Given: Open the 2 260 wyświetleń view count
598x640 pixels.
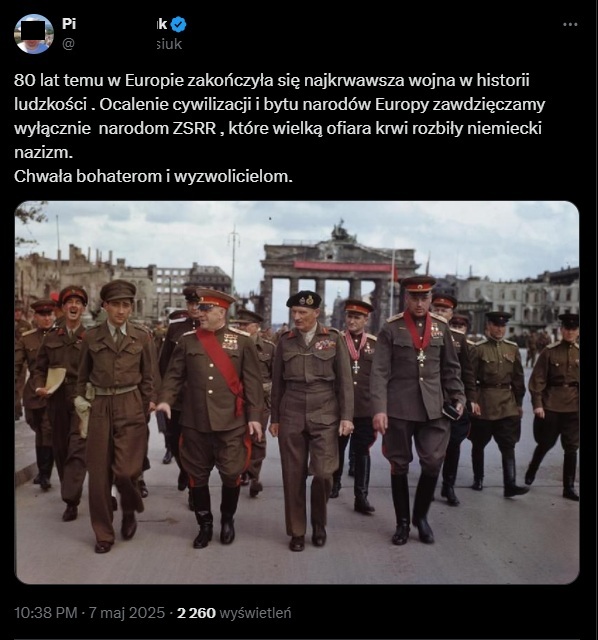Looking at the screenshot, I should [x=234, y=613].
